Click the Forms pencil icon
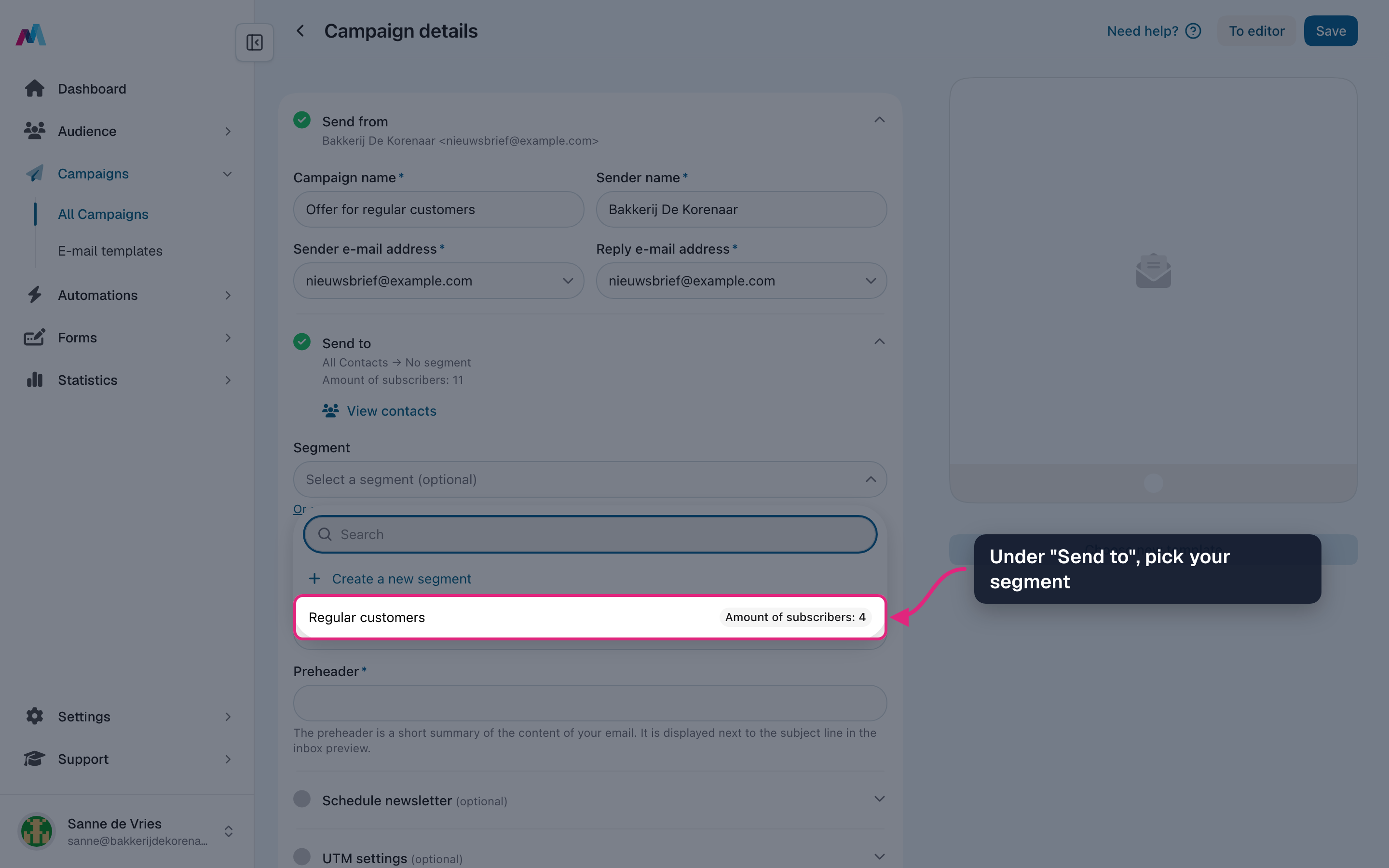 click(34, 338)
